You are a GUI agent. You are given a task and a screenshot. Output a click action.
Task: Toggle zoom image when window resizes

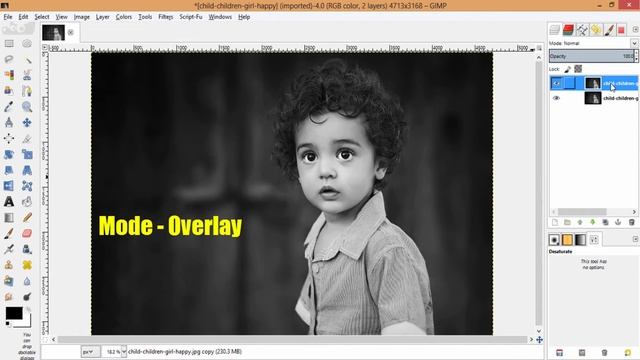[539, 48]
